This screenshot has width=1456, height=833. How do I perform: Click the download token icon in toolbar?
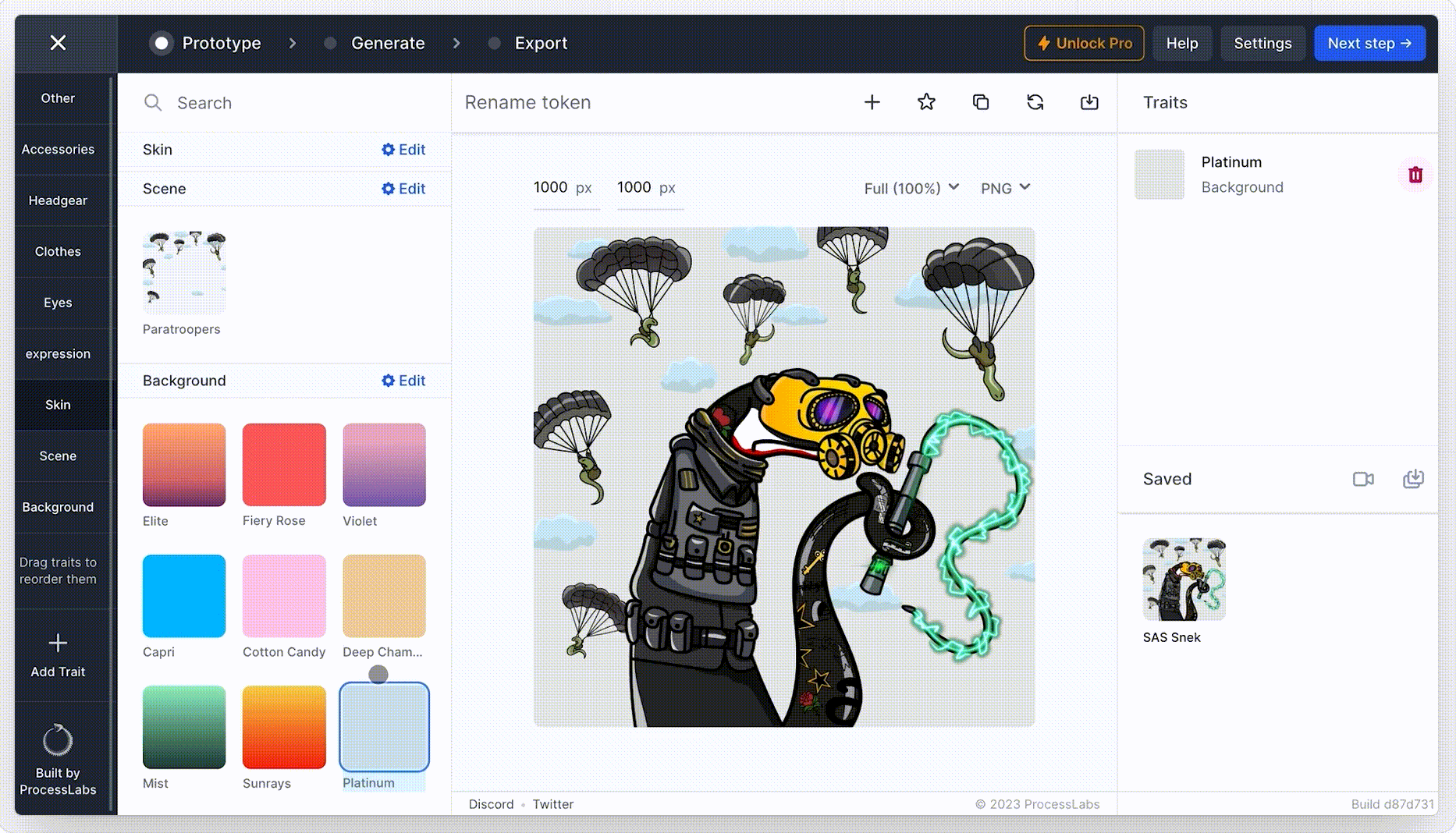(x=1089, y=102)
